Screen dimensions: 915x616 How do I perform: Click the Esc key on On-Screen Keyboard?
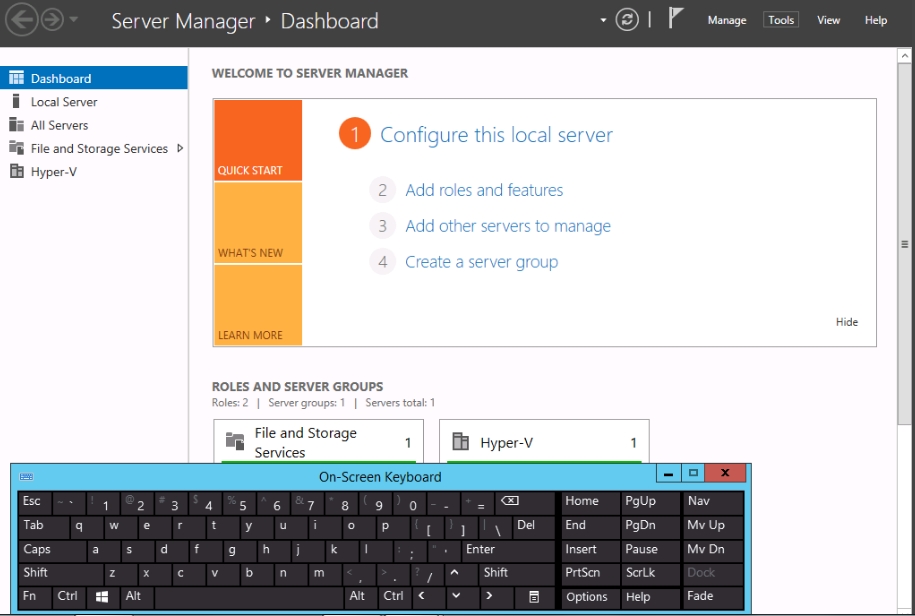[x=35, y=502]
